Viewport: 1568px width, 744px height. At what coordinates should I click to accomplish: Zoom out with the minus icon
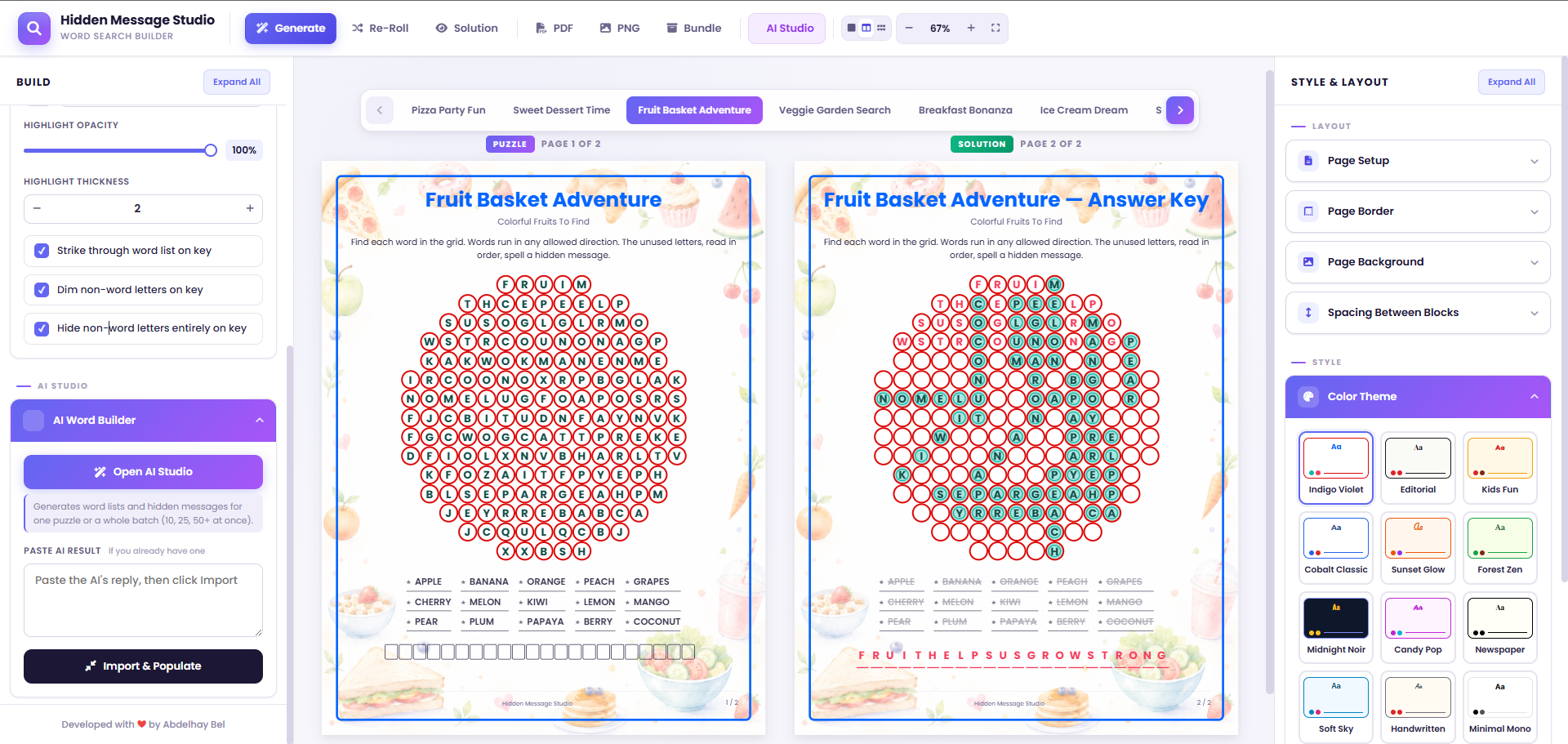click(909, 28)
